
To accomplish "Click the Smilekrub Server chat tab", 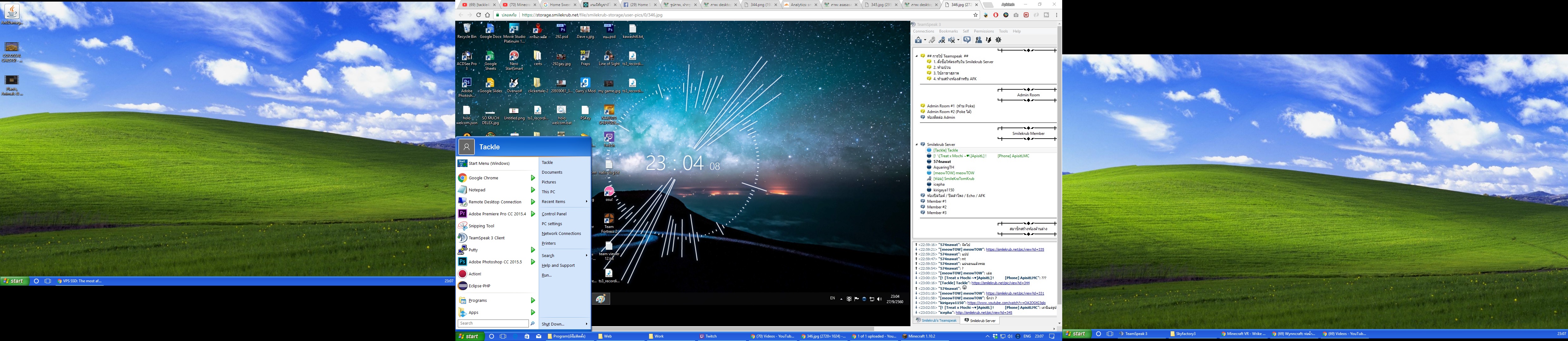I will click(980, 320).
